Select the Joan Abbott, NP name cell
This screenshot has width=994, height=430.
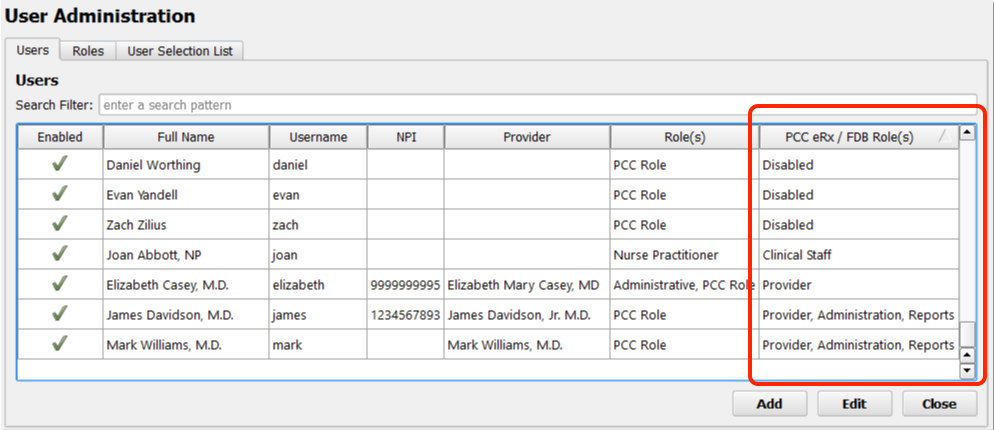point(186,254)
